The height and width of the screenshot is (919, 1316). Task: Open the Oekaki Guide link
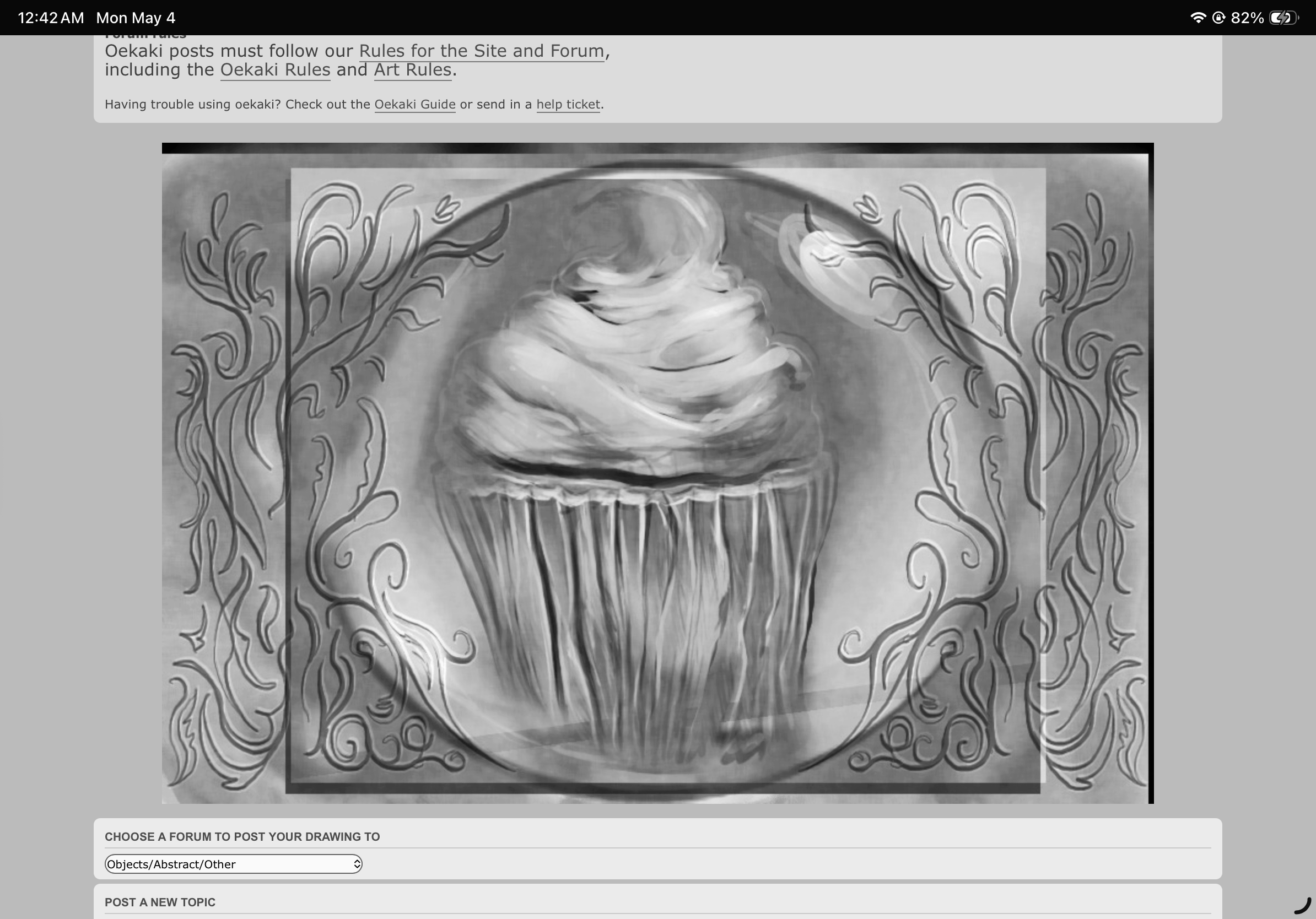coord(415,104)
